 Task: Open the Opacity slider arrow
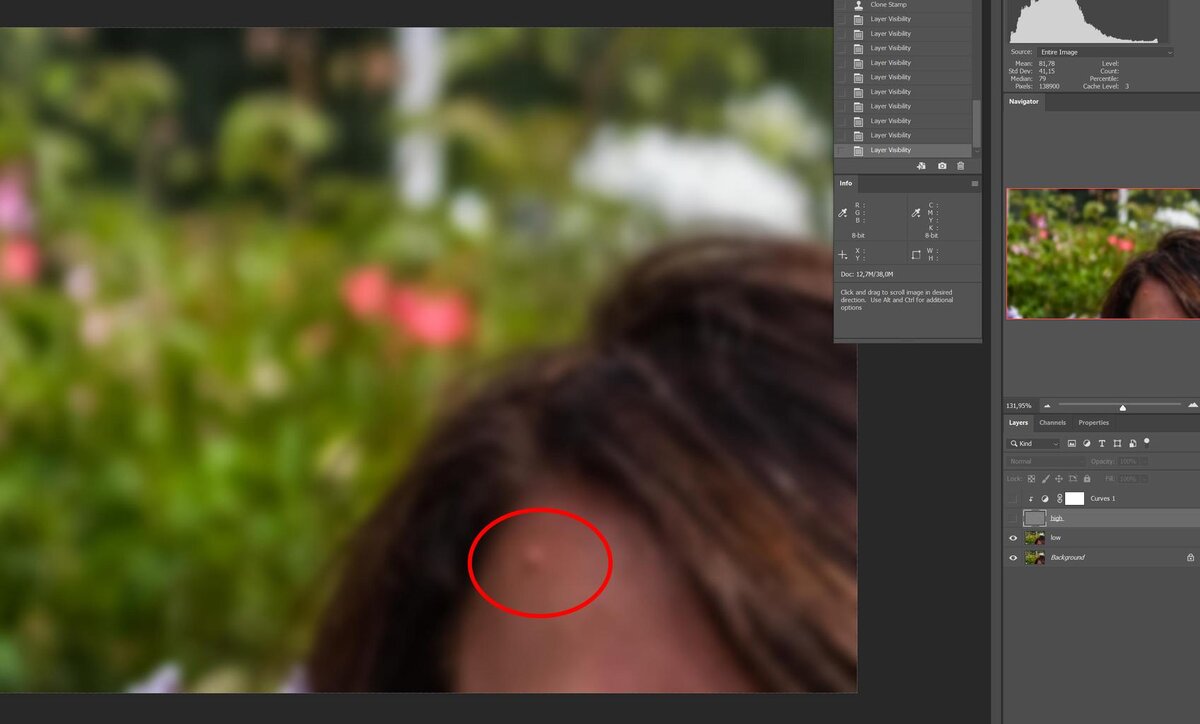point(1144,461)
